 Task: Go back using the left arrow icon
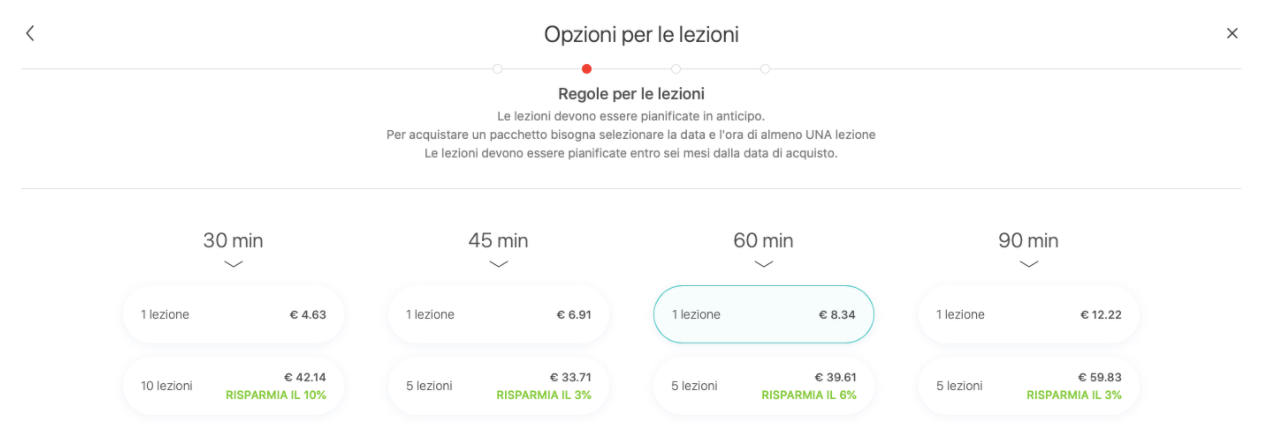click(30, 33)
